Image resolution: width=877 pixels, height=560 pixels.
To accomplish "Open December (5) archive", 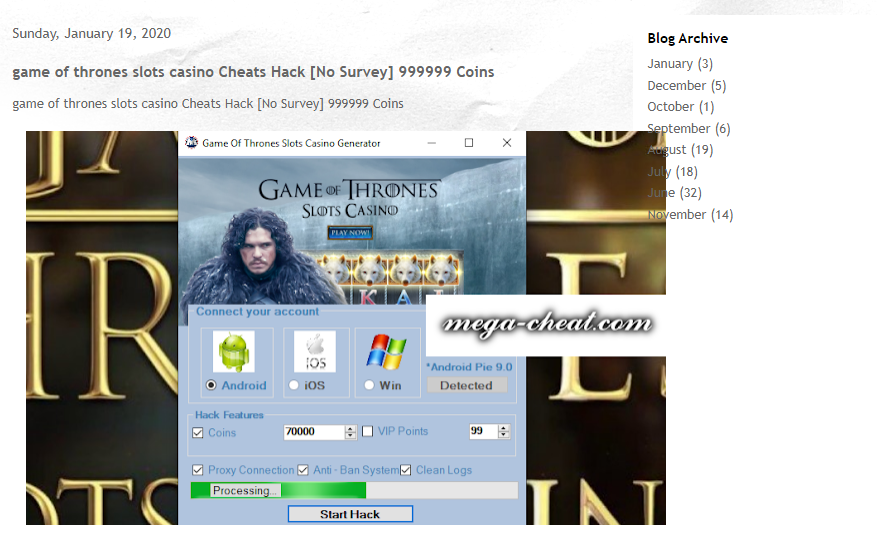I will click(x=687, y=86).
